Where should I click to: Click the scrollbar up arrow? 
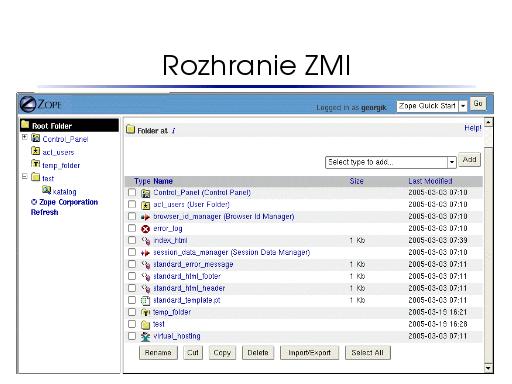[x=488, y=122]
